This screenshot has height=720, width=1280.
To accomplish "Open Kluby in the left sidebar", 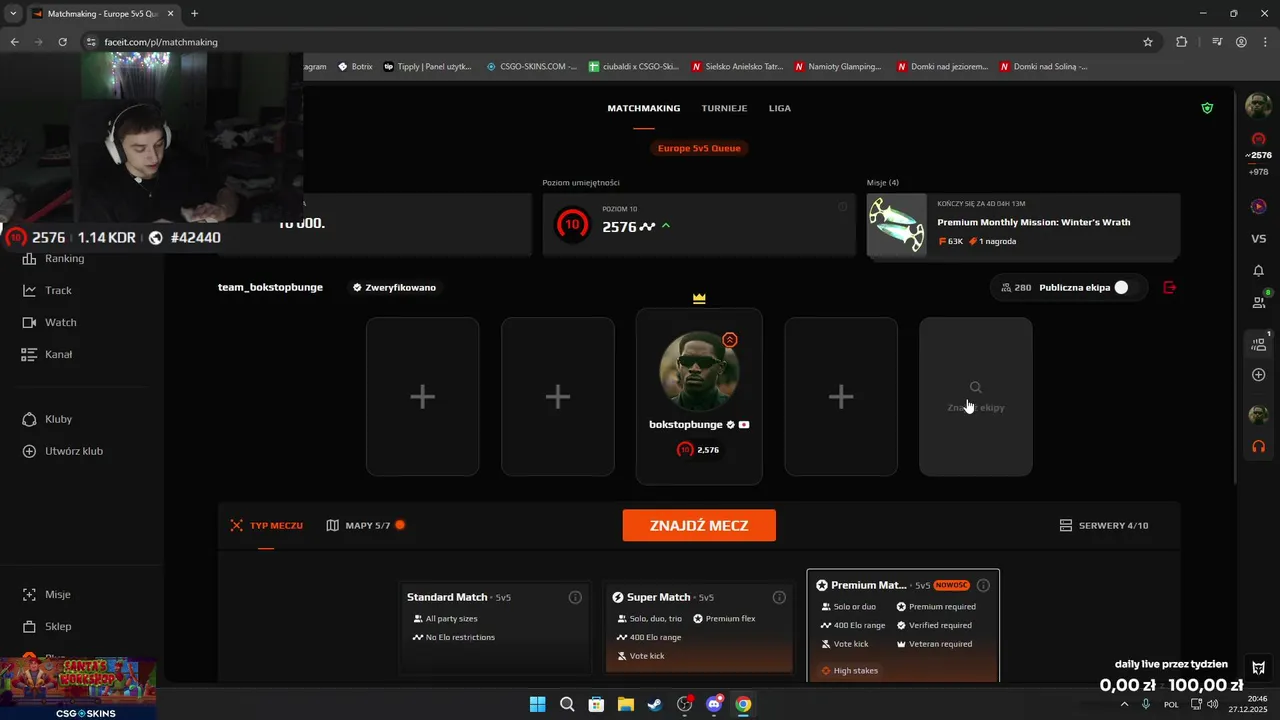I will tap(47, 419).
